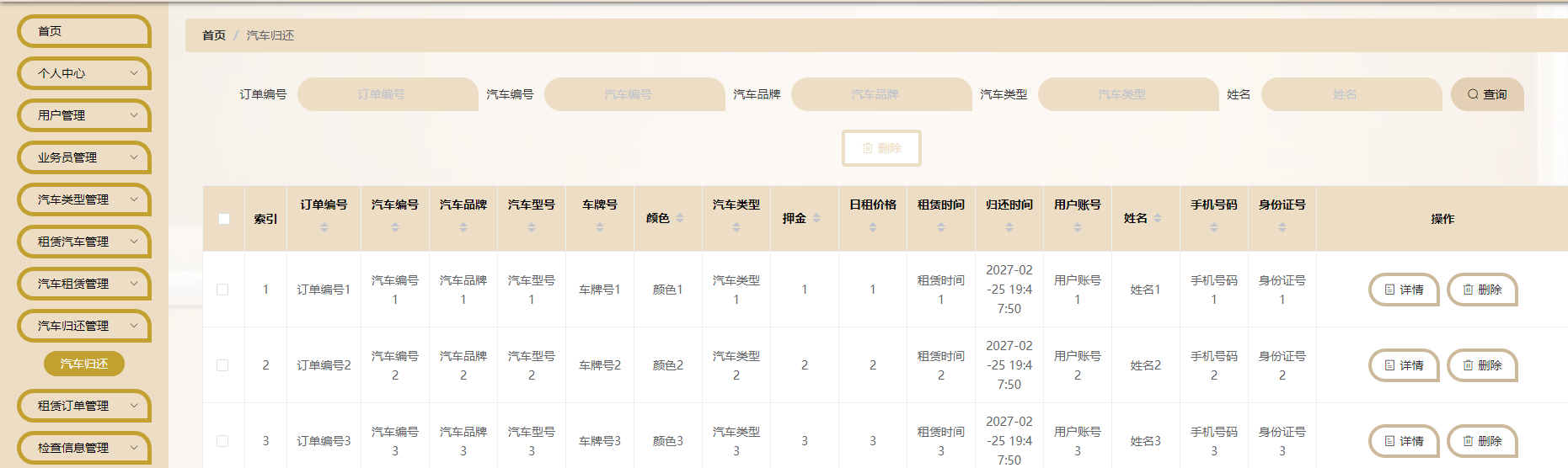Click cell 姓名3

coord(1146,441)
